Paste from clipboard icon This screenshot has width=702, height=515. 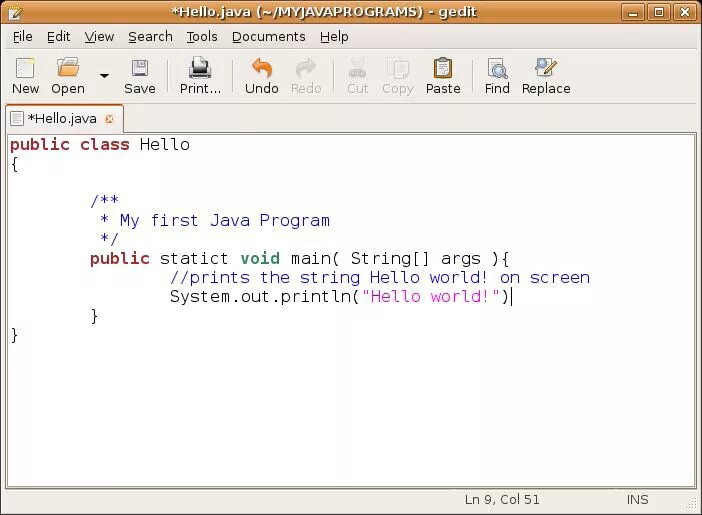(443, 68)
